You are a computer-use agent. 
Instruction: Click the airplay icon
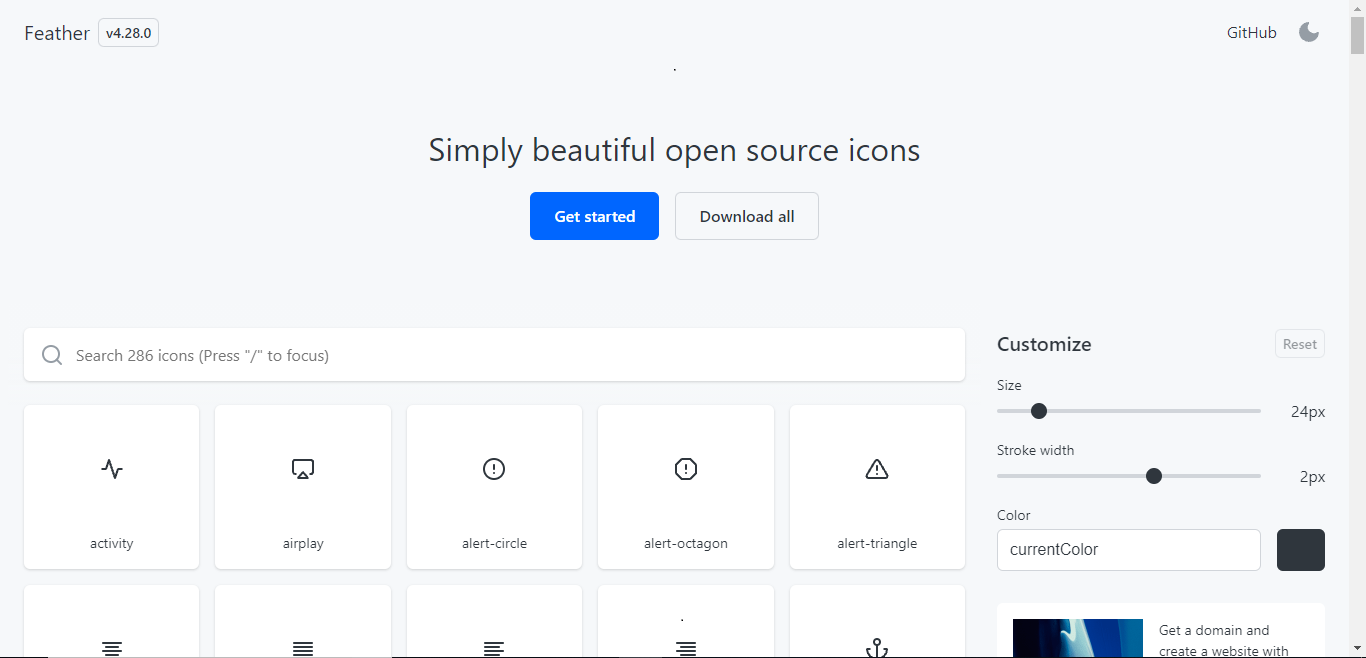pyautogui.click(x=303, y=487)
